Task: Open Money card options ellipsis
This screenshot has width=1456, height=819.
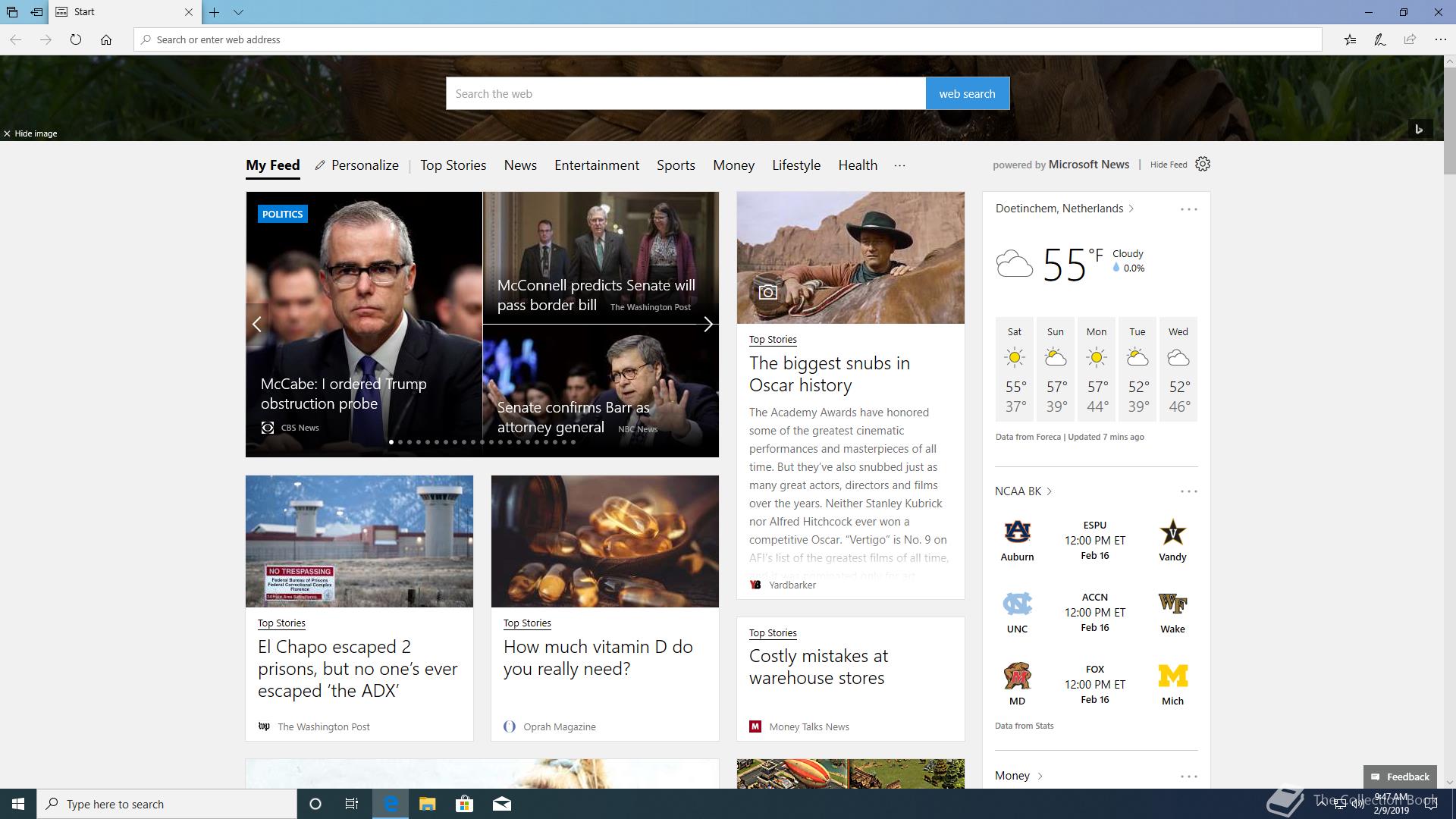Action: pyautogui.click(x=1188, y=777)
